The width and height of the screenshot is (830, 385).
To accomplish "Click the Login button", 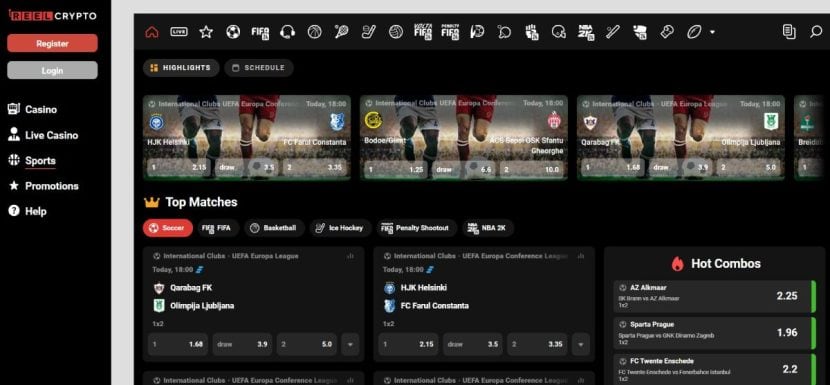I will 52,70.
